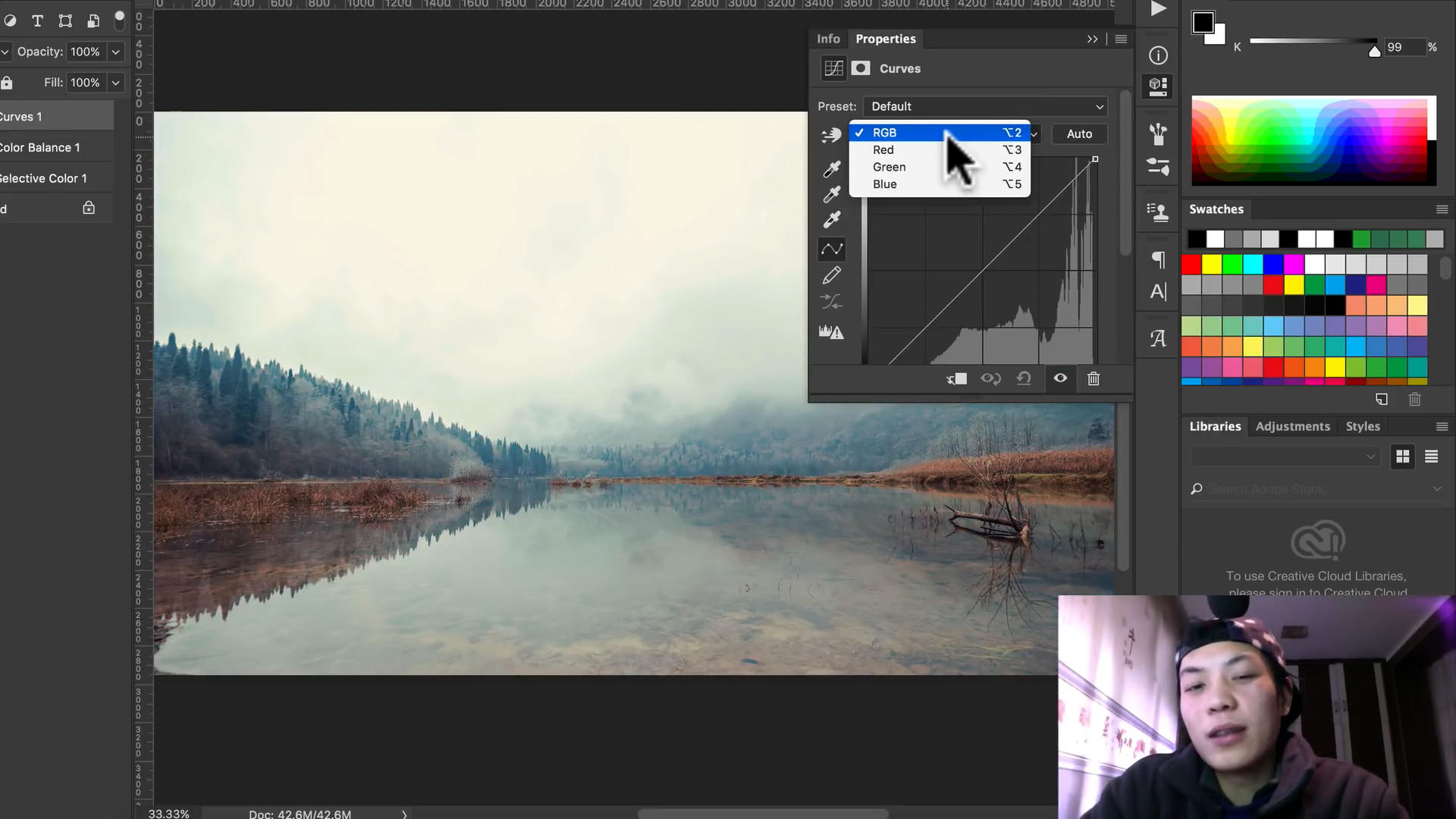Screen dimensions: 1456x819
Task: Toggle Curves layer visibility eye
Action: pyautogui.click(x=1060, y=378)
